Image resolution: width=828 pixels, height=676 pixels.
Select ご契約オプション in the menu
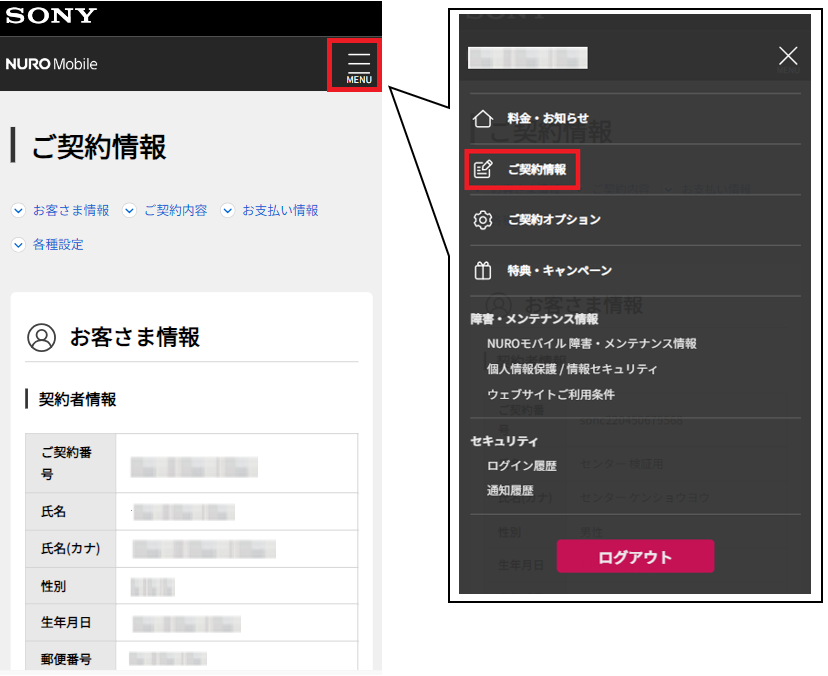(554, 220)
